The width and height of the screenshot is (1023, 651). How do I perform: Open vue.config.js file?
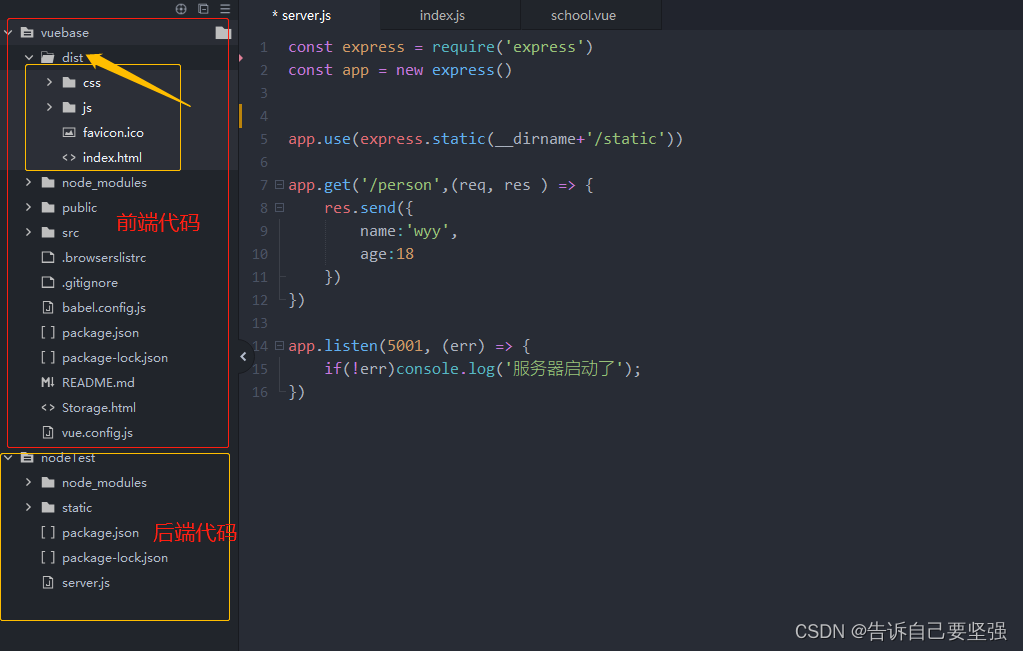coord(97,432)
